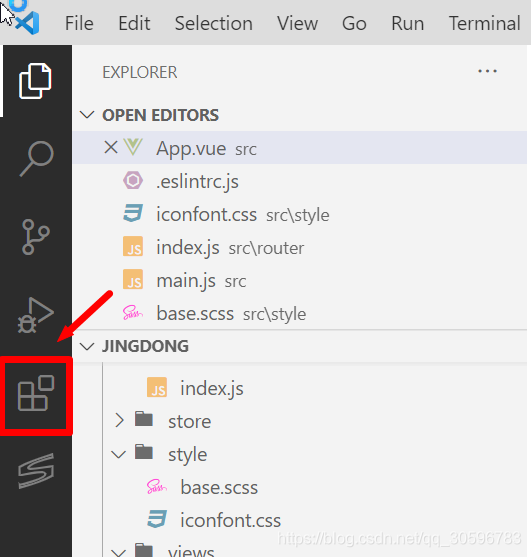The height and width of the screenshot is (557, 531).
Task: Select the style folder name
Action: [x=188, y=455]
